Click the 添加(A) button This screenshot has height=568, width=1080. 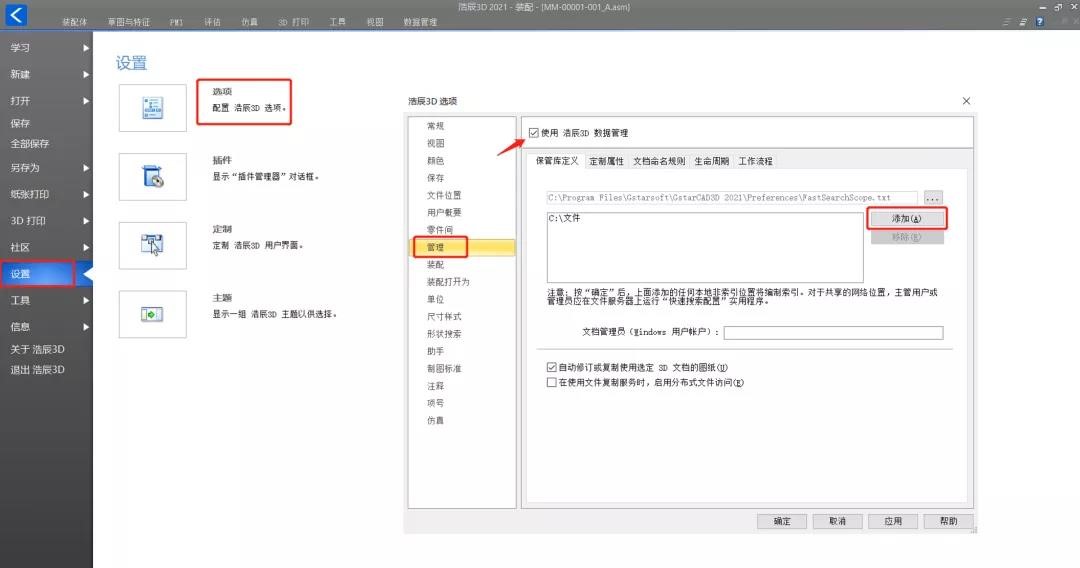click(x=906, y=218)
